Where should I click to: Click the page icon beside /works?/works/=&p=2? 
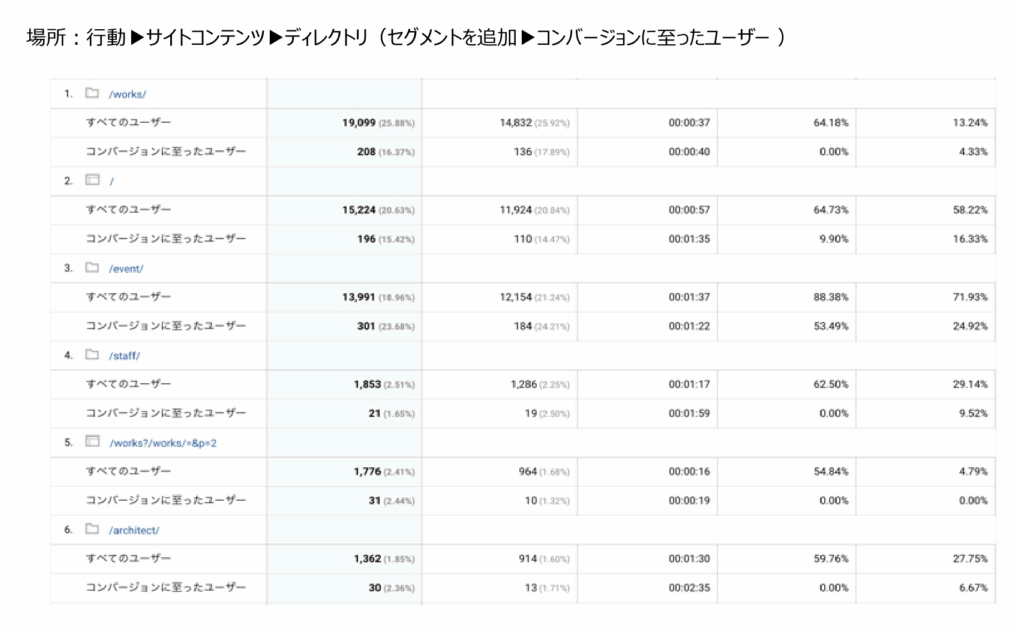pos(92,441)
